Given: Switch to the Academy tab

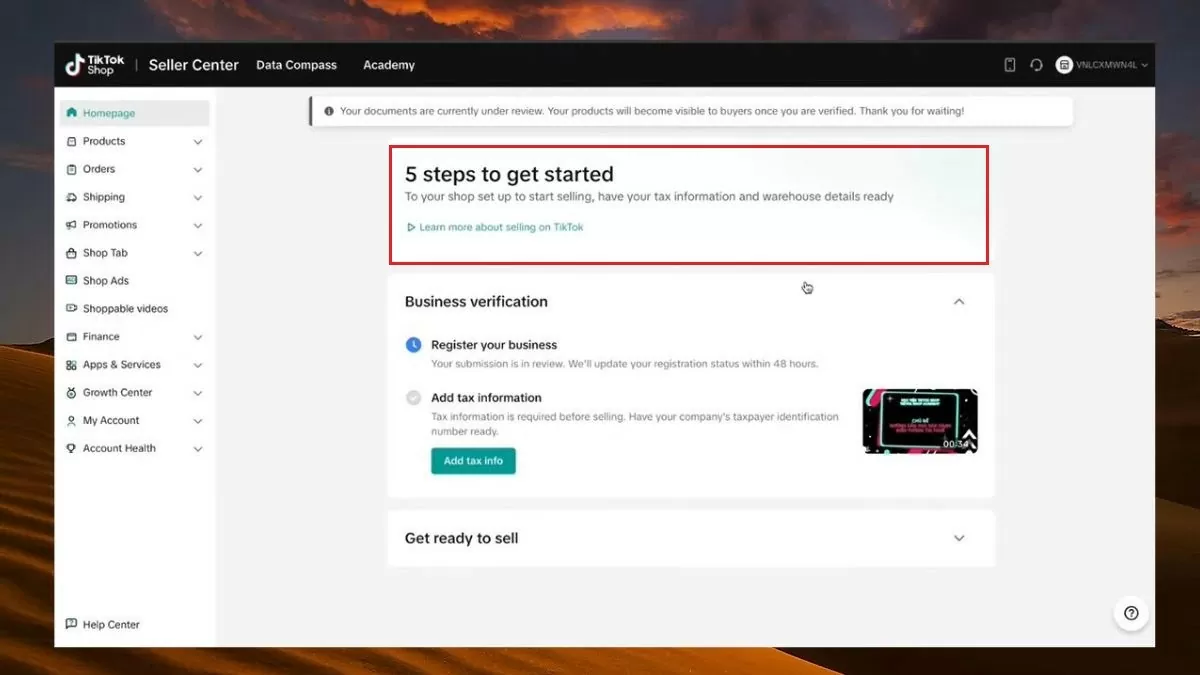Looking at the screenshot, I should (389, 65).
